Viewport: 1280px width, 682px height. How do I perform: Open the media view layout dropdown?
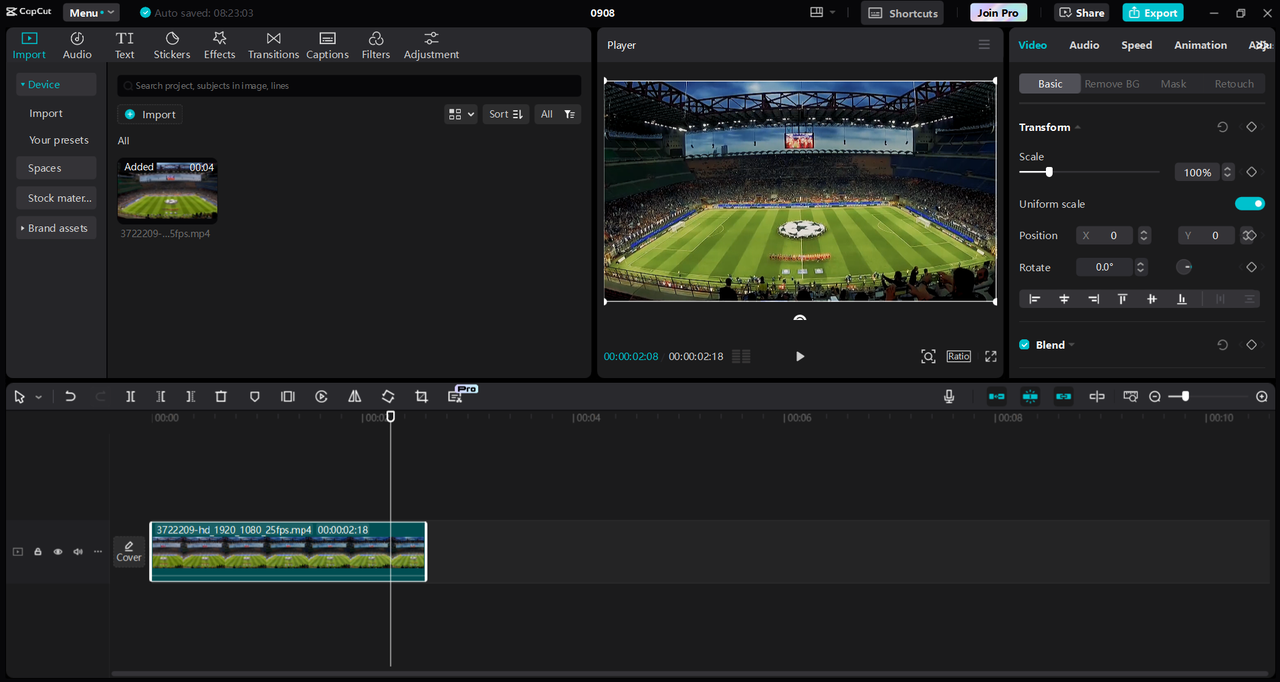pyautogui.click(x=461, y=114)
